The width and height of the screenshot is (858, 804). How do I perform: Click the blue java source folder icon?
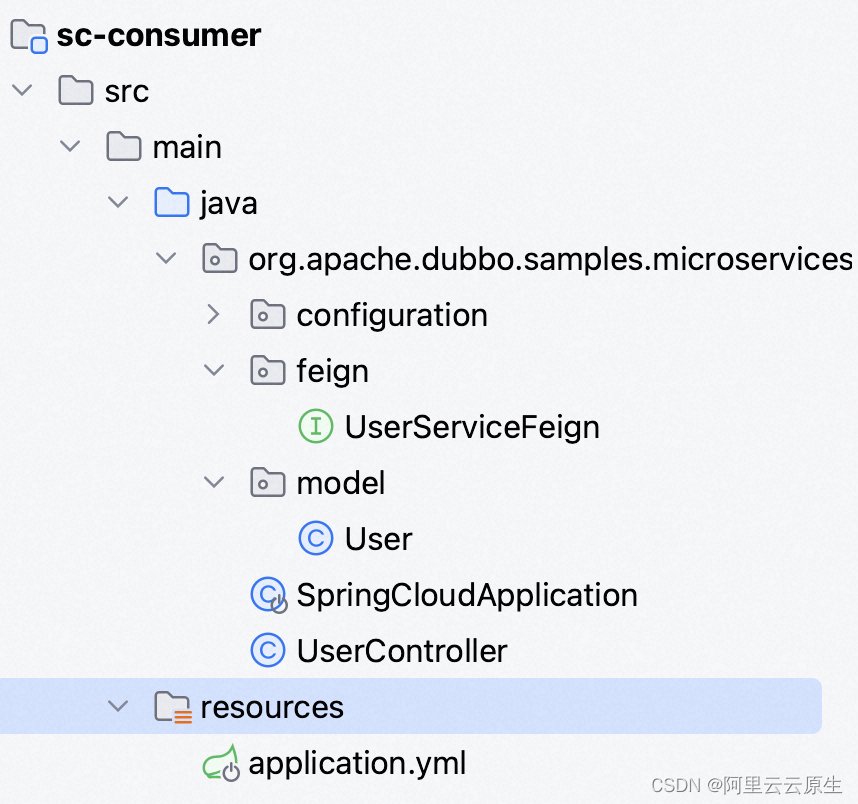pos(172,203)
